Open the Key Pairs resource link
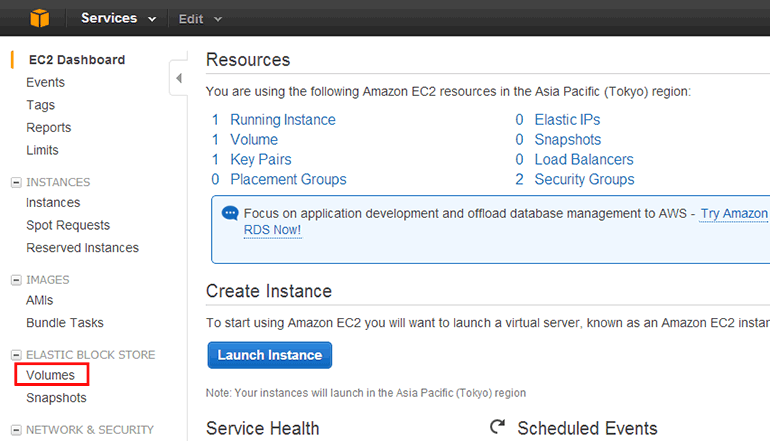The image size is (770, 441). tap(262, 160)
